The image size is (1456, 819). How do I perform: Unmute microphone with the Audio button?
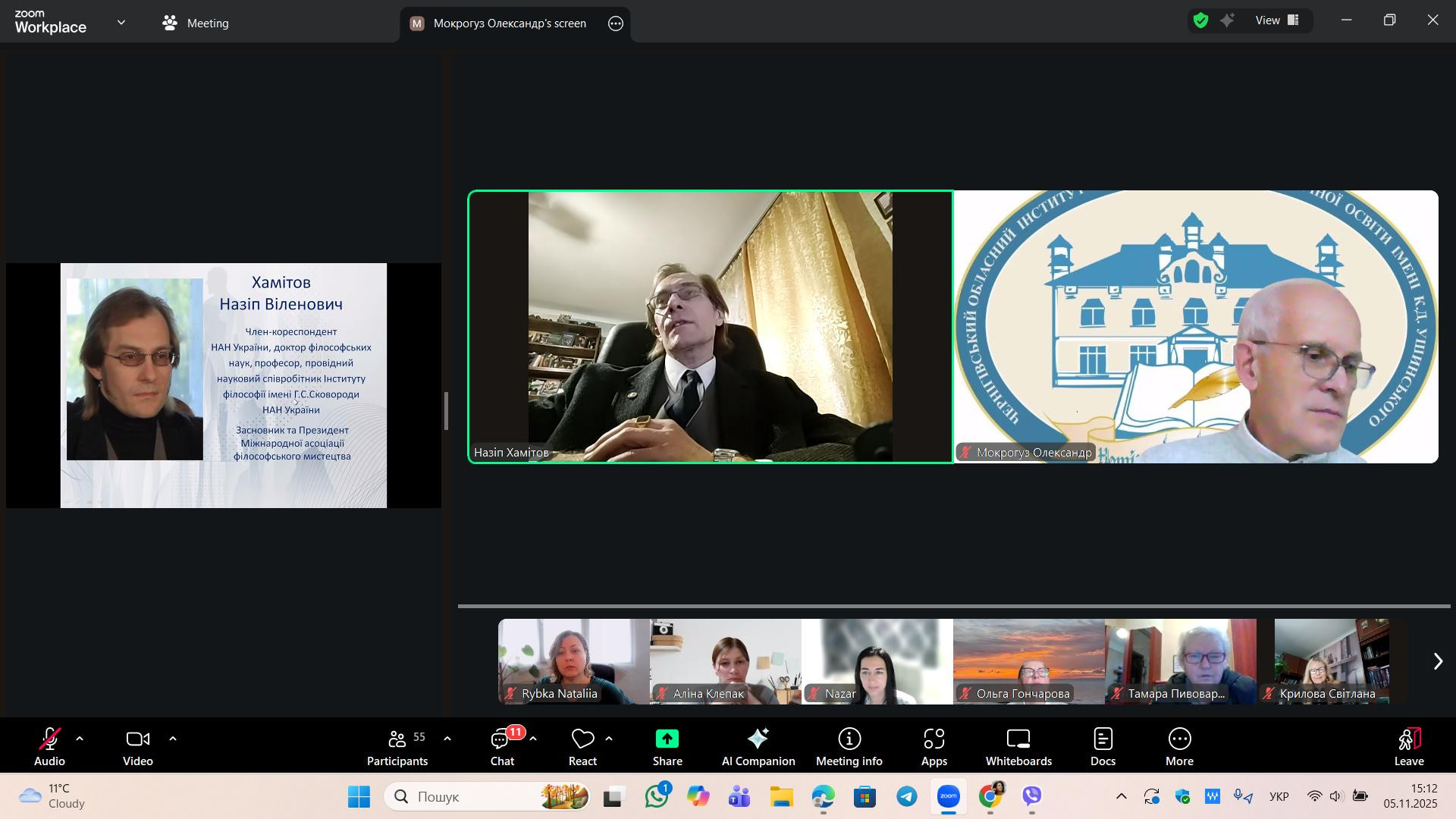pos(50,747)
